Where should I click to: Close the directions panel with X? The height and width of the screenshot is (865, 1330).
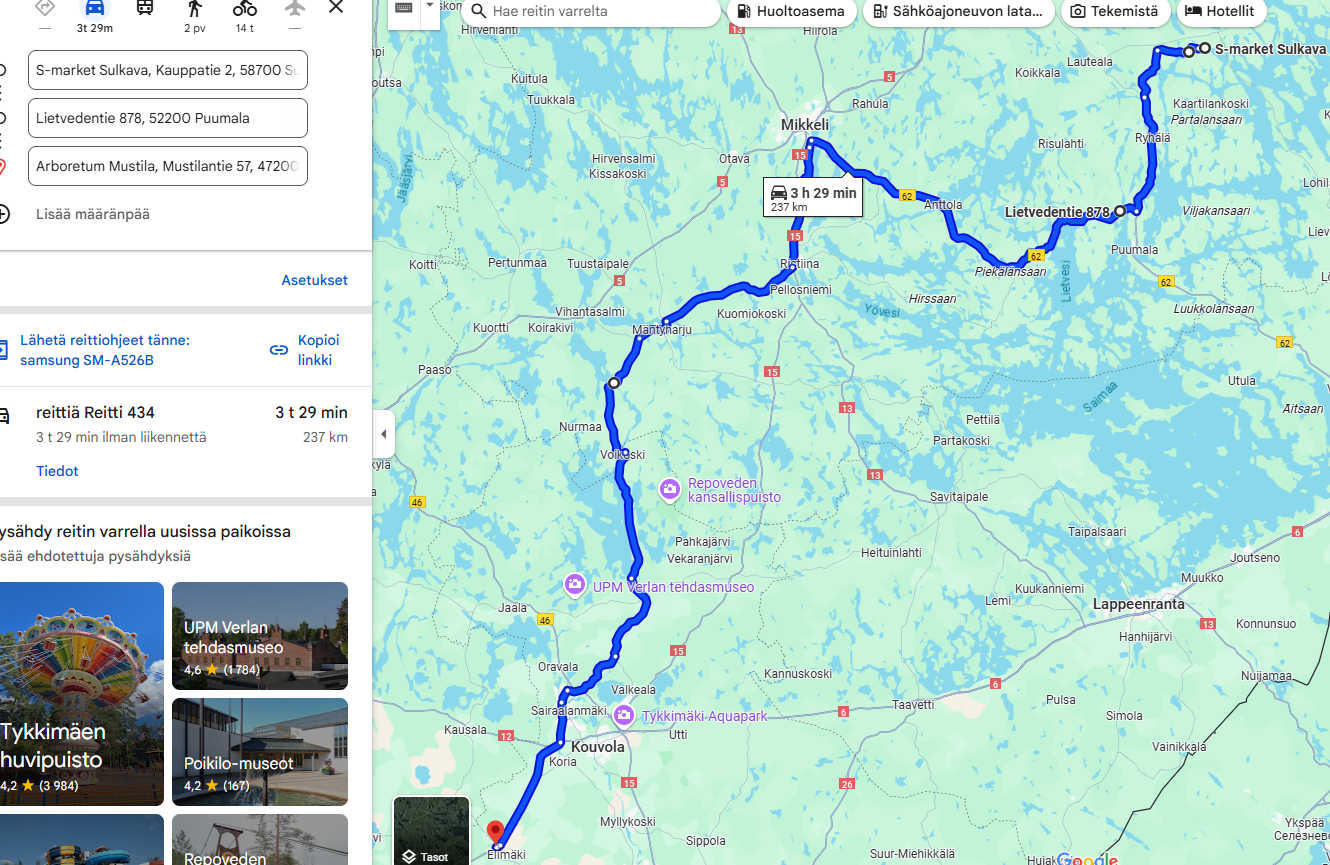[x=336, y=7]
